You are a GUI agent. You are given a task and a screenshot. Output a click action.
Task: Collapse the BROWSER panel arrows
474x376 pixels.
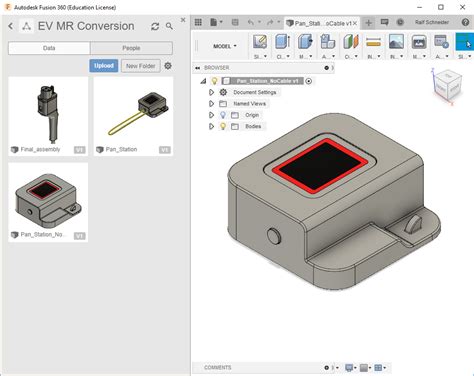tap(198, 68)
